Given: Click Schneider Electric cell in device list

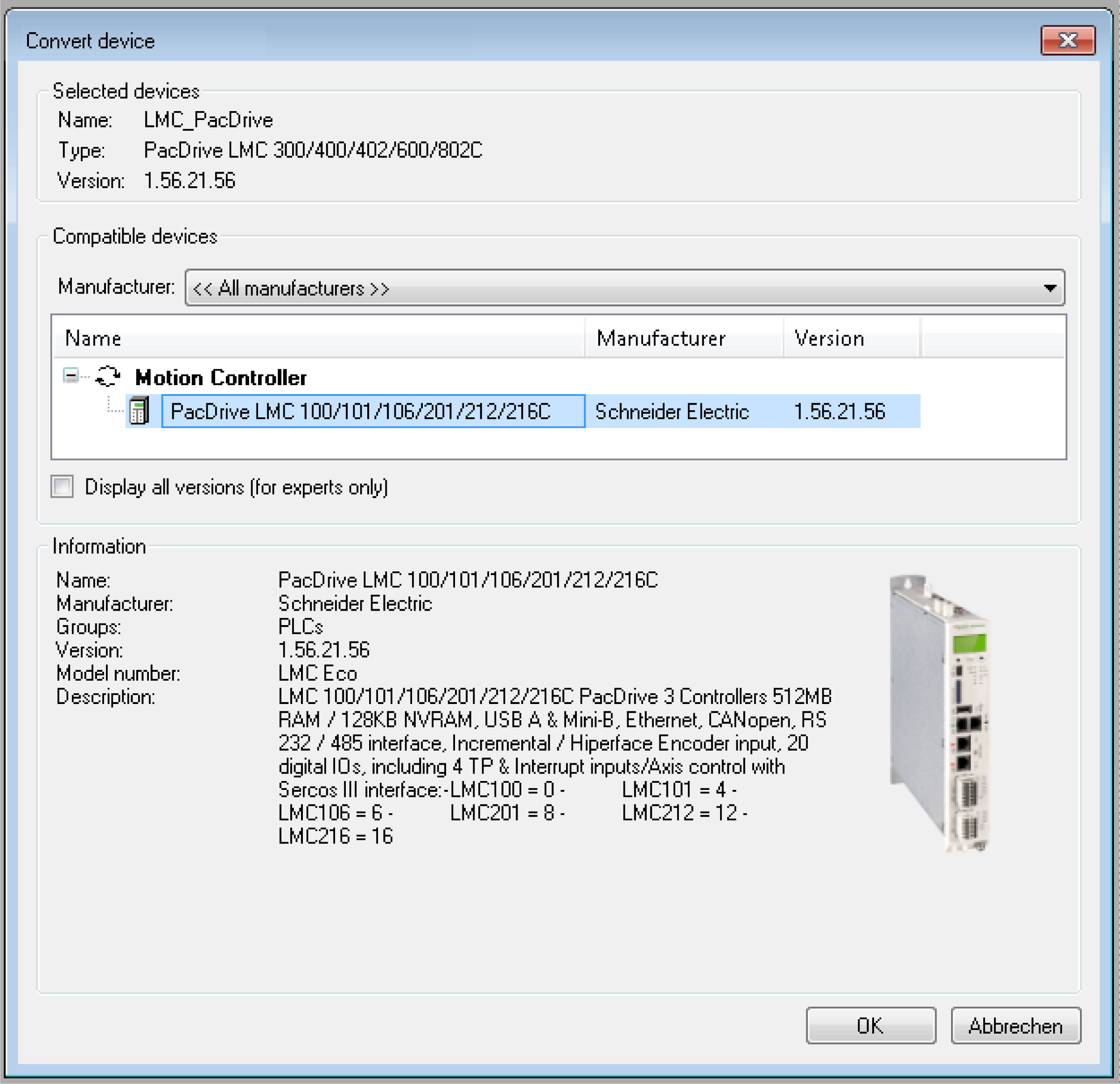Looking at the screenshot, I should tap(672, 412).
